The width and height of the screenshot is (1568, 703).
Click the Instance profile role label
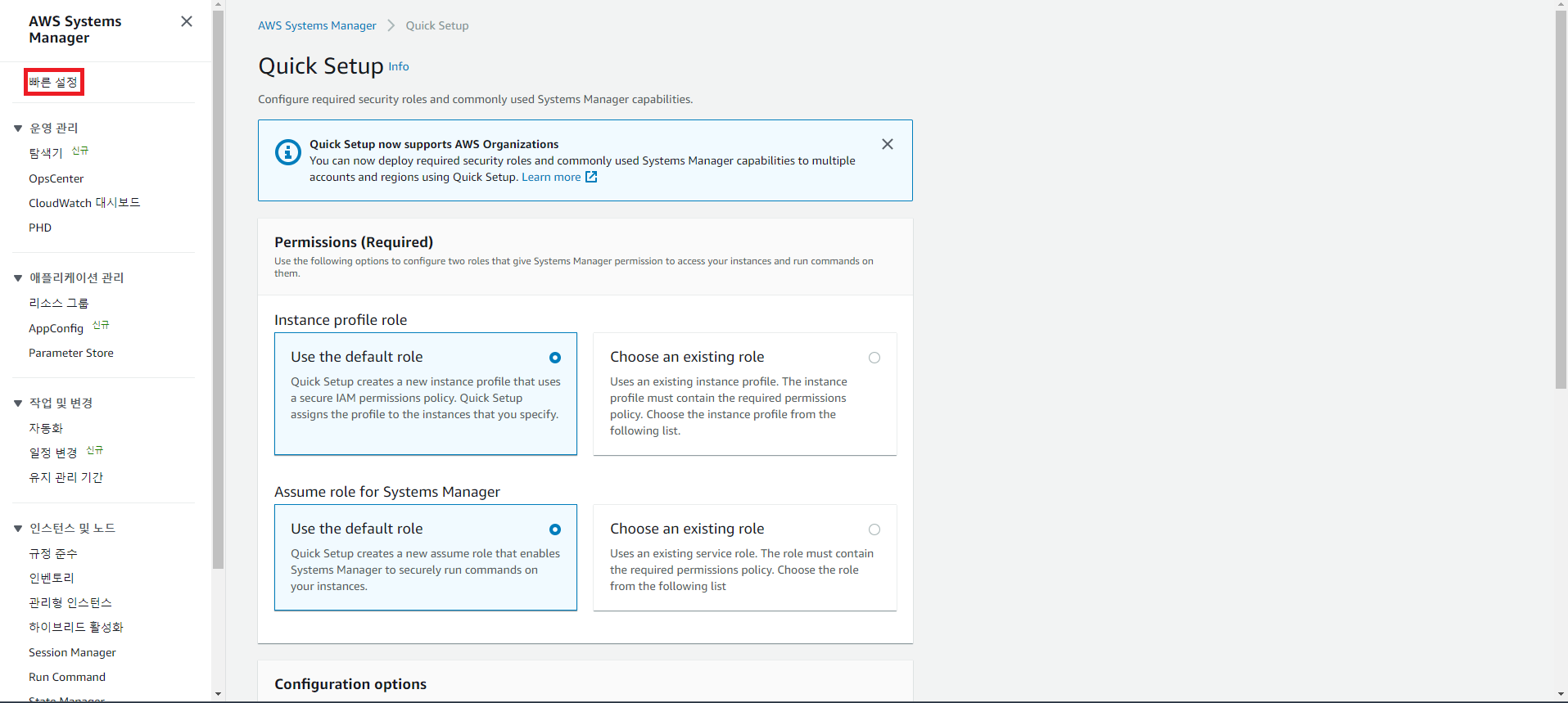[341, 320]
